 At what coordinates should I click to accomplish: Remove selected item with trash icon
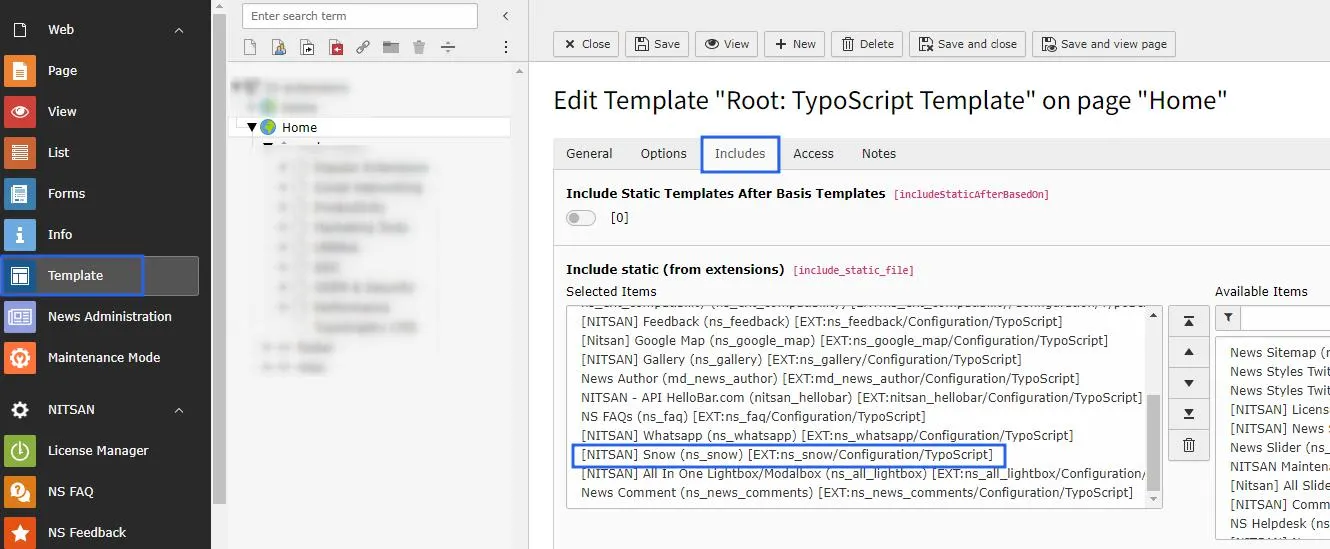click(x=1188, y=445)
